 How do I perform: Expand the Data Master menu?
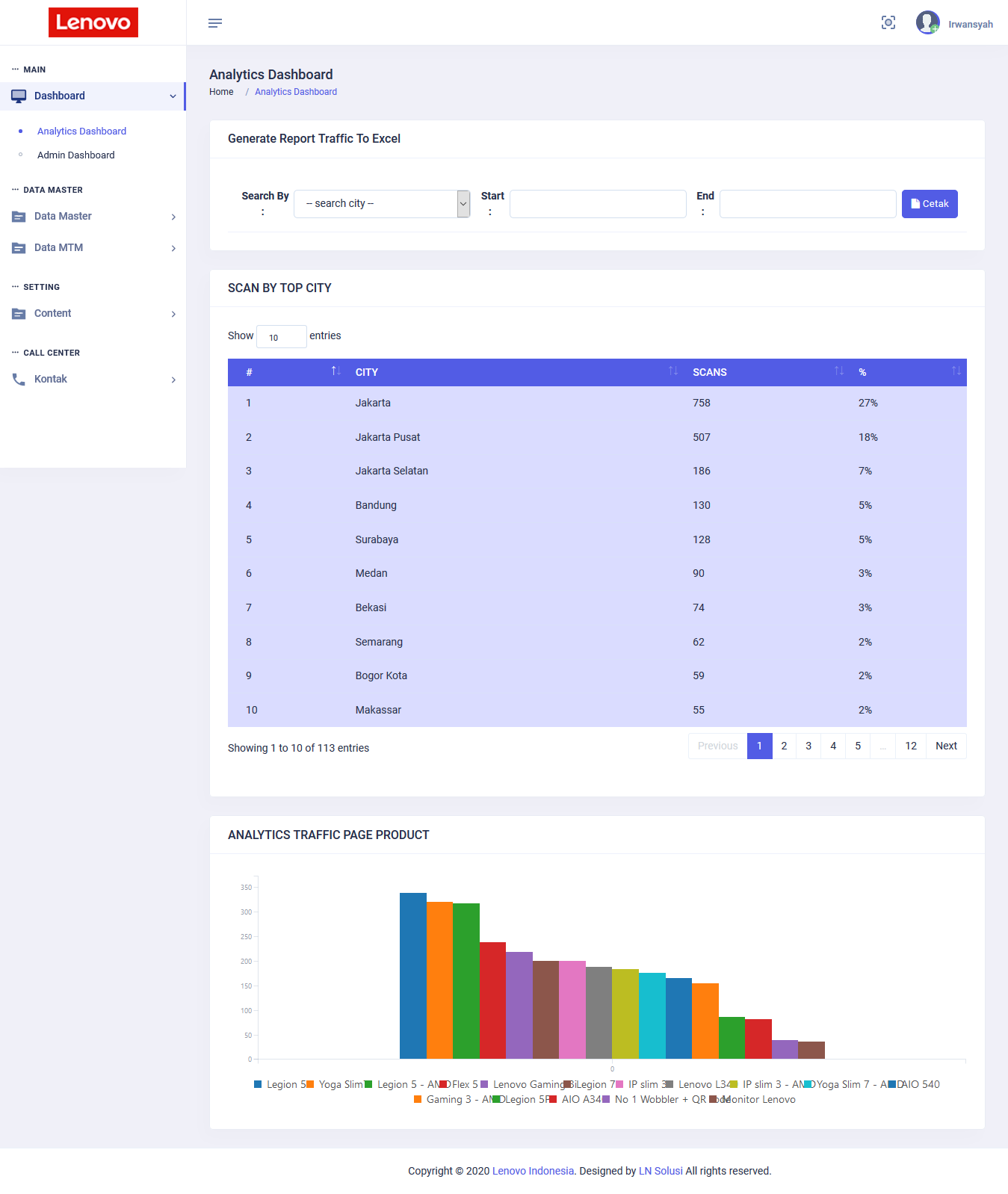point(93,216)
